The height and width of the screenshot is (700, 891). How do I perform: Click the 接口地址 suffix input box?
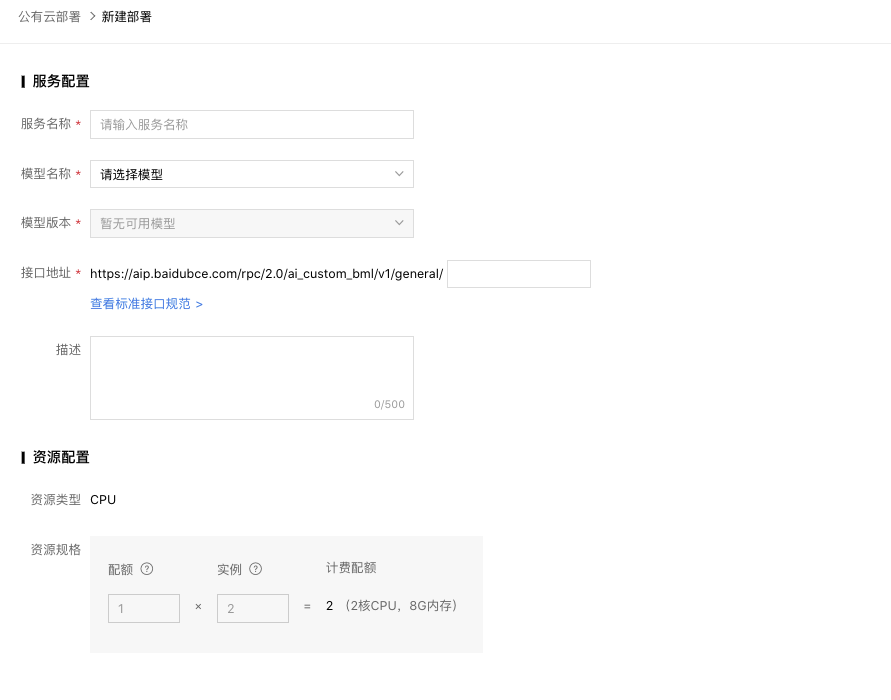[x=518, y=273]
